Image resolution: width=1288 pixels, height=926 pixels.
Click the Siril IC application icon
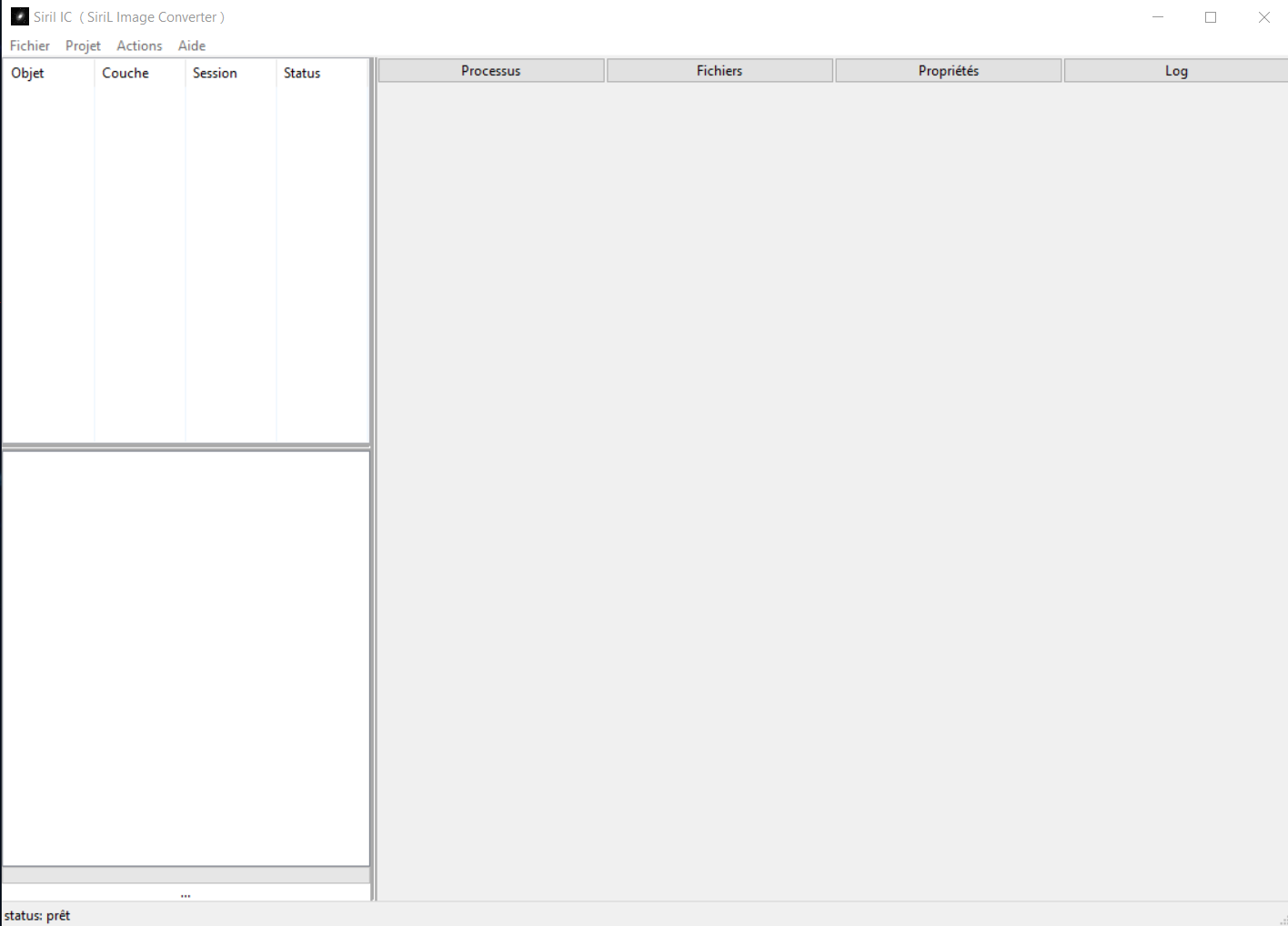pyautogui.click(x=20, y=16)
